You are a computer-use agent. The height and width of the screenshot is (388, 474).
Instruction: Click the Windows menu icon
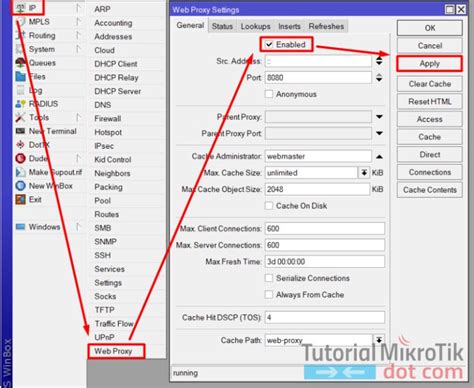pos(20,227)
